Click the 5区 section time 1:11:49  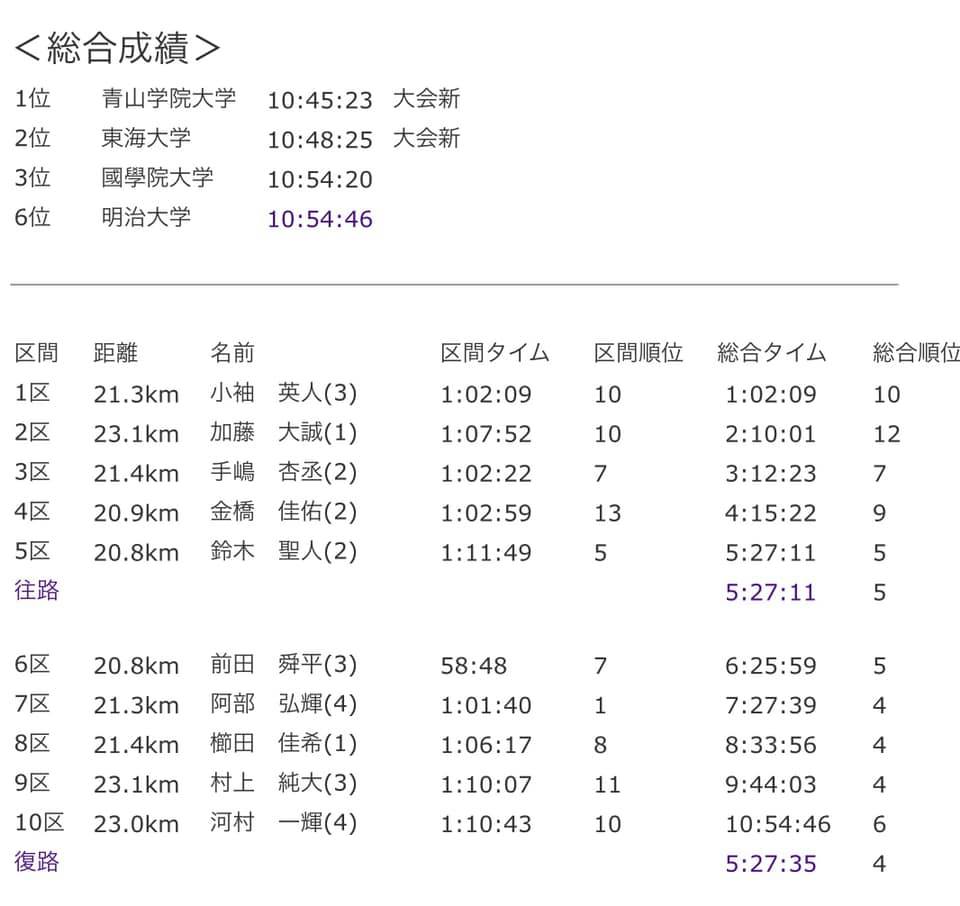(486, 553)
